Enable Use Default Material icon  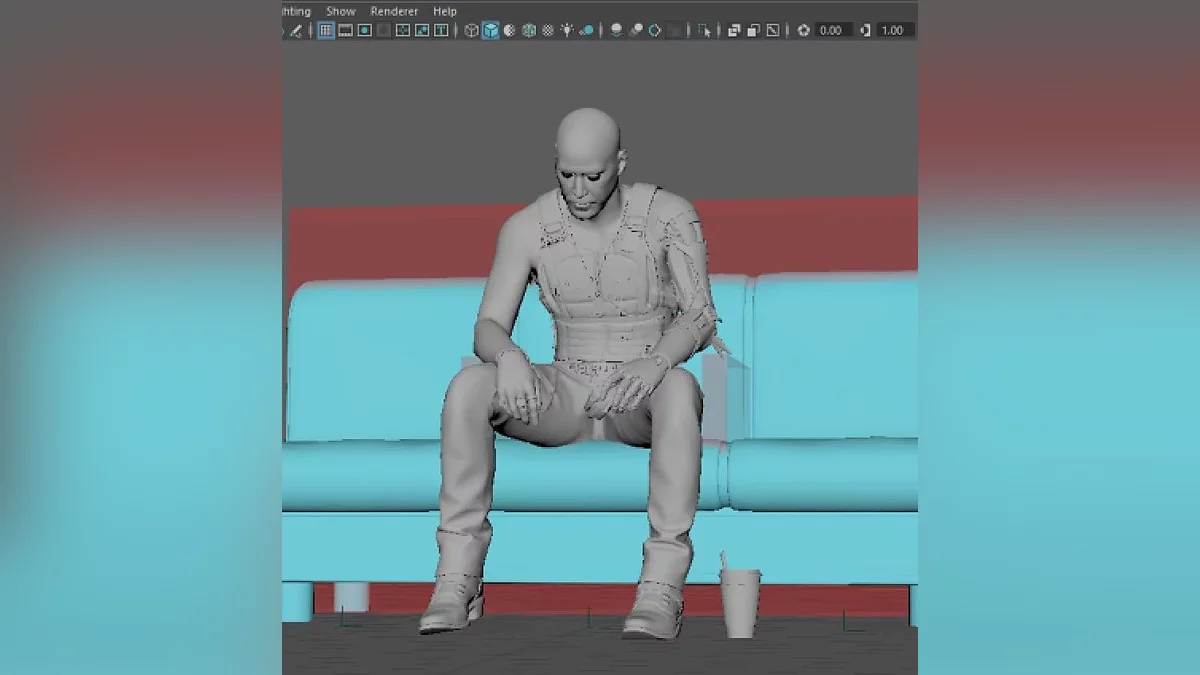click(509, 31)
